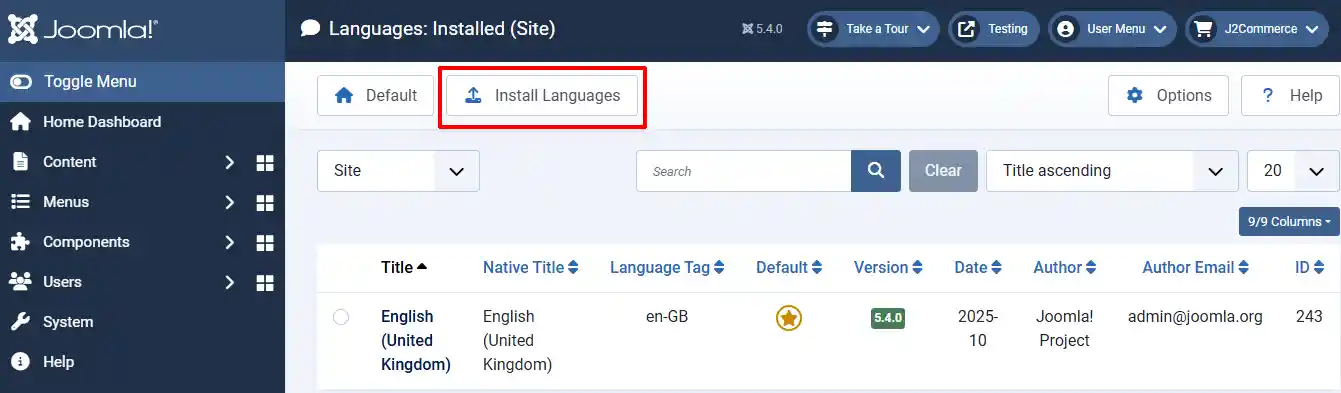Open the Components dashboard grid icon
1341x393 pixels.
pos(265,242)
